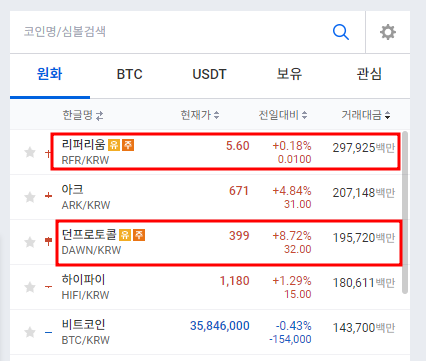Click the candle icon beside 던프로토콜

[x=49, y=241]
